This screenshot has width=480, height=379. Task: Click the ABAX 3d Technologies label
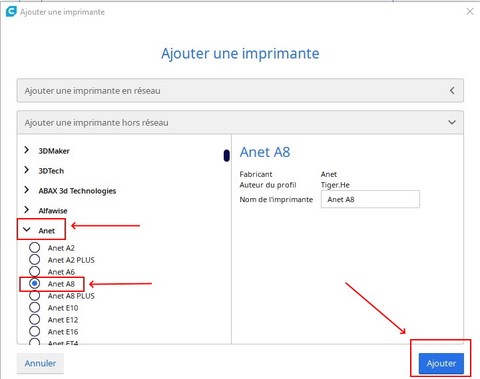(77, 191)
